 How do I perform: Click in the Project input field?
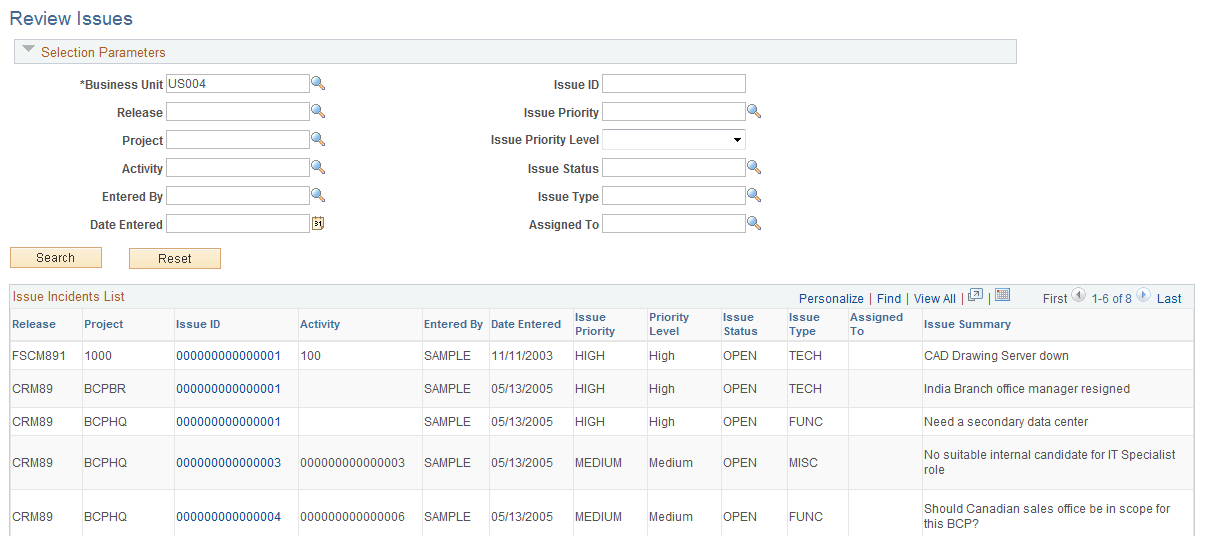tap(238, 140)
